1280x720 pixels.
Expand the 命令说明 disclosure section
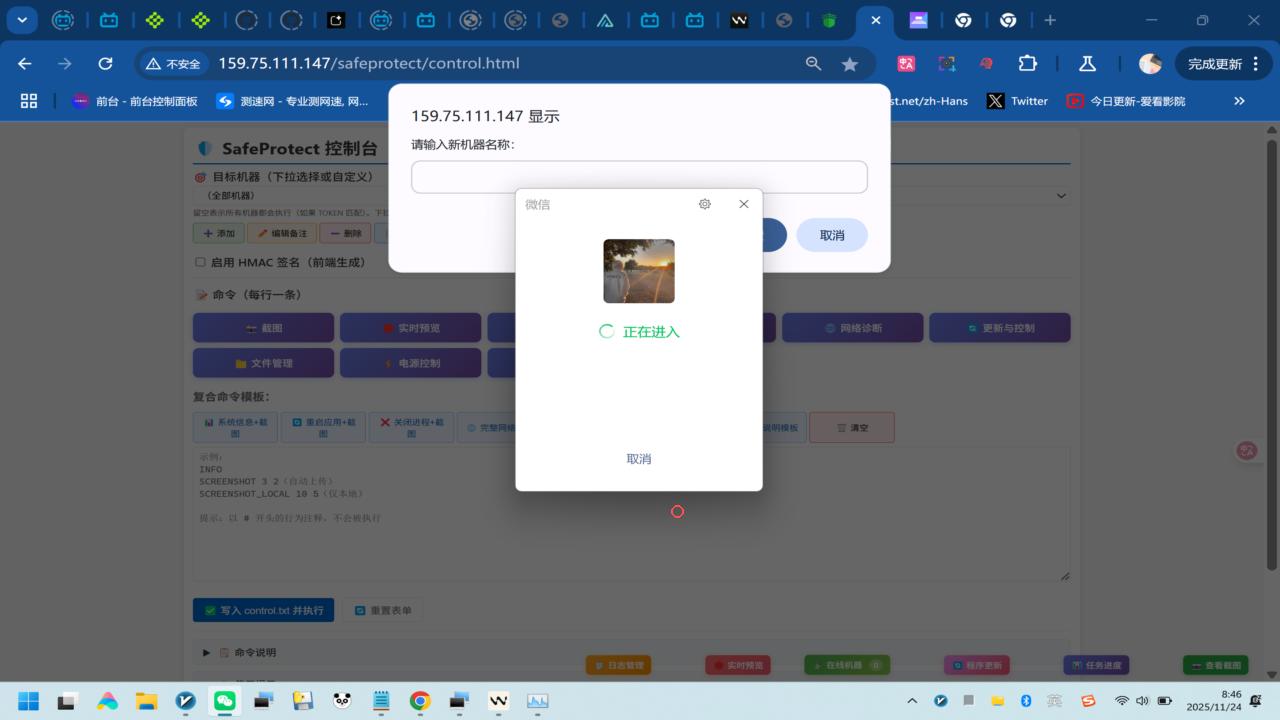(207, 653)
